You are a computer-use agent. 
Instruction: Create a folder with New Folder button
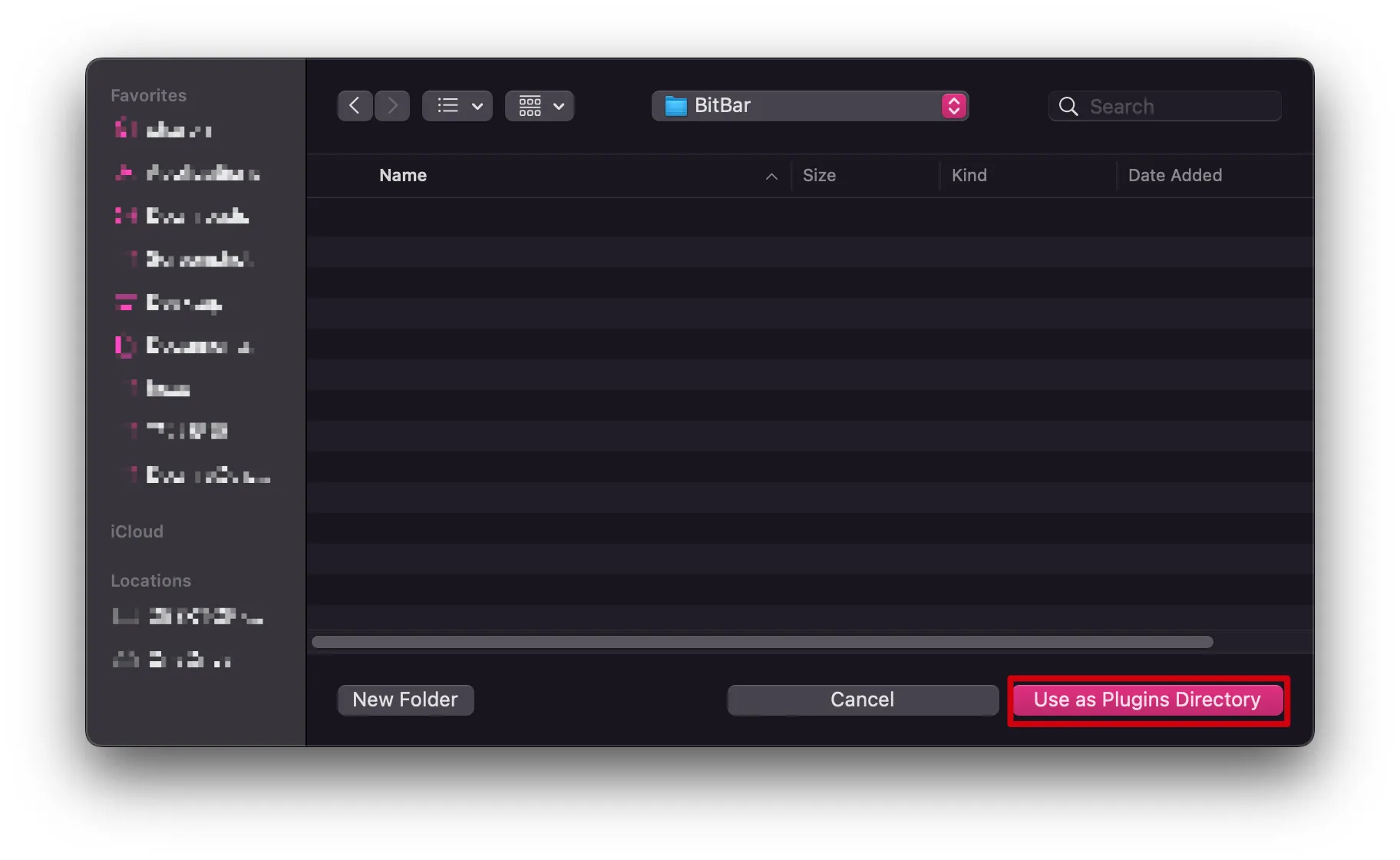405,700
